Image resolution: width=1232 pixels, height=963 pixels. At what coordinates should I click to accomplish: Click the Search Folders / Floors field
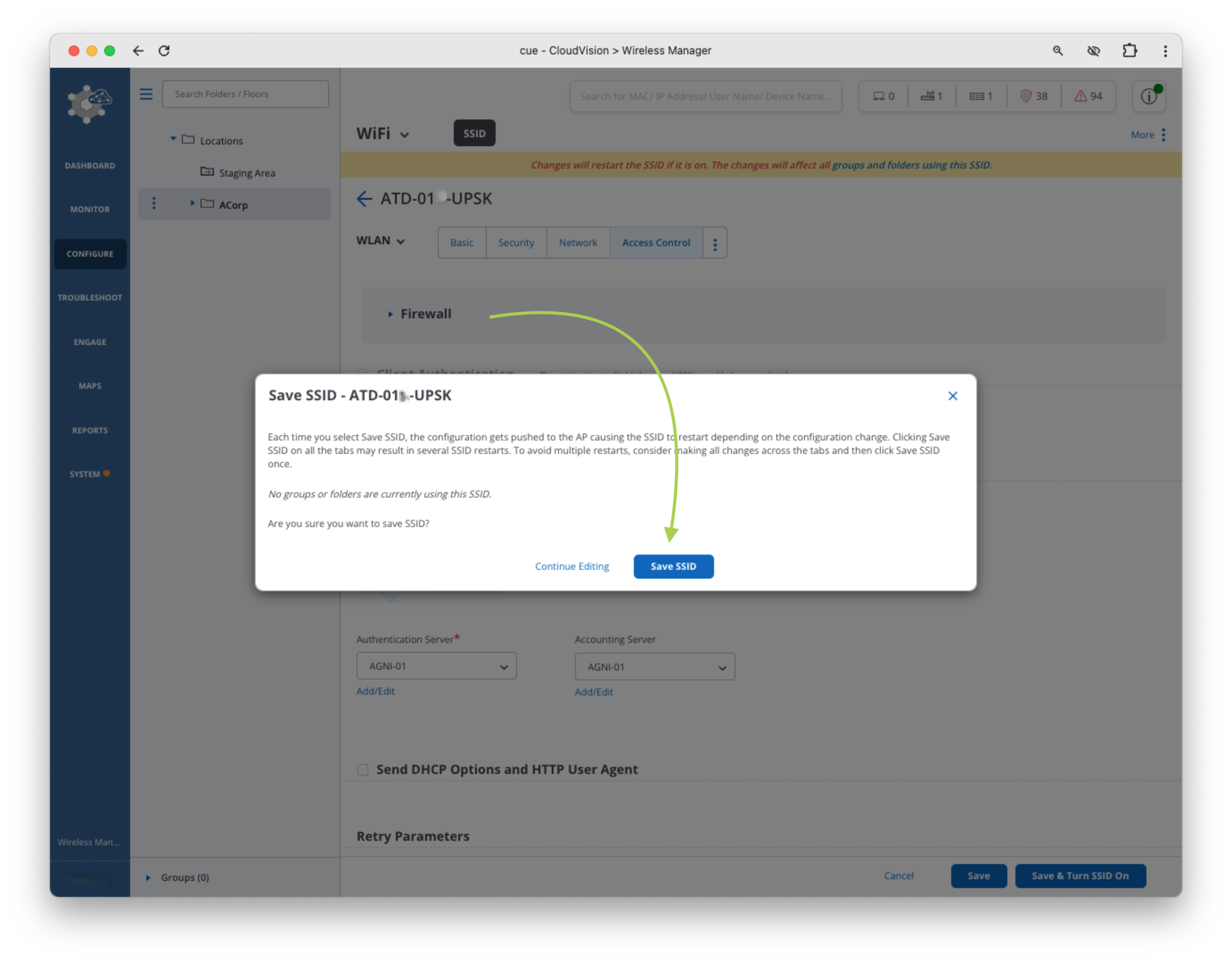click(x=246, y=94)
